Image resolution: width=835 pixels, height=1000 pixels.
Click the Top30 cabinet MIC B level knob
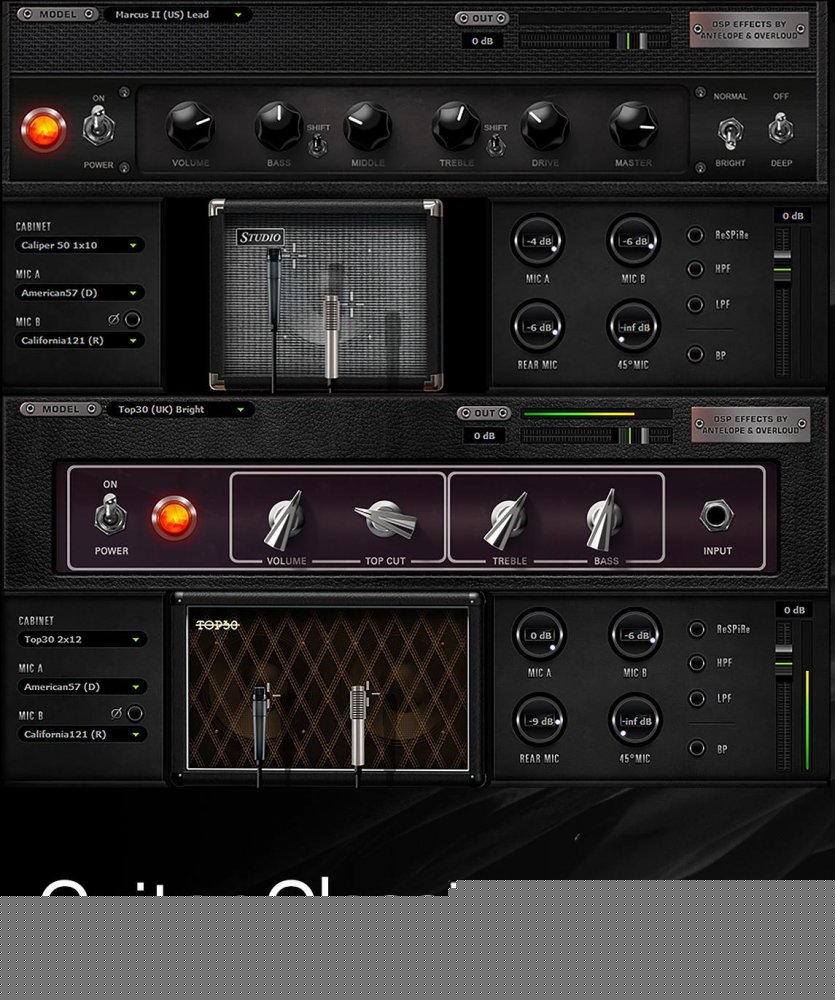635,635
